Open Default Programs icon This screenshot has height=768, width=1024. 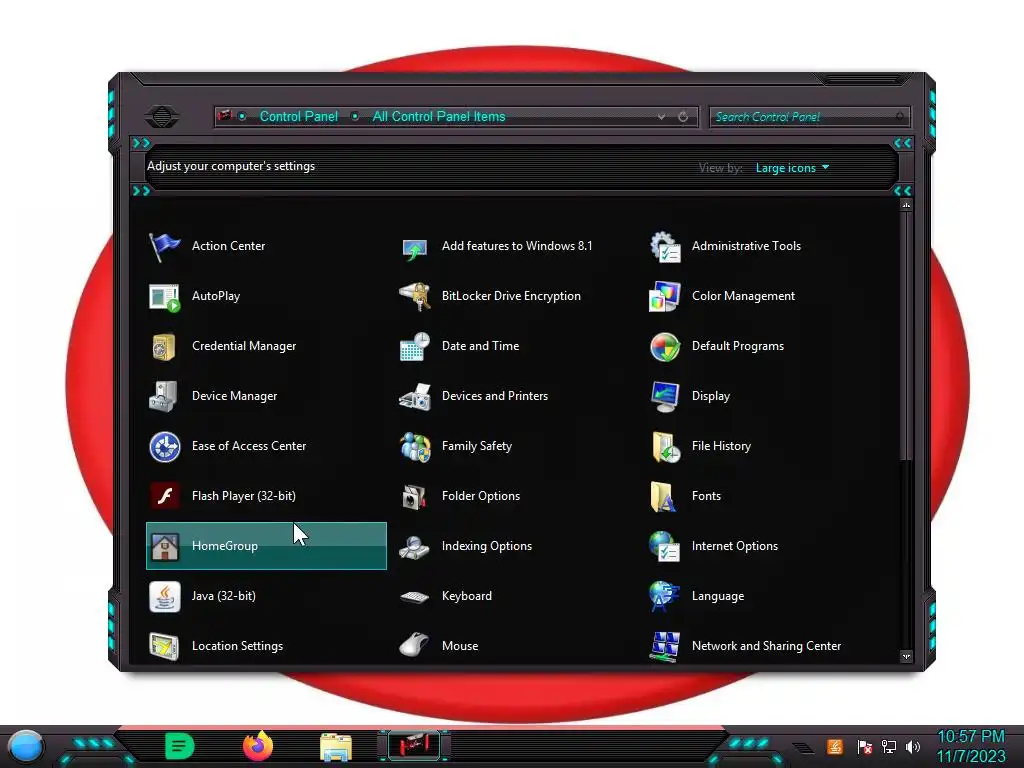pyautogui.click(x=665, y=347)
